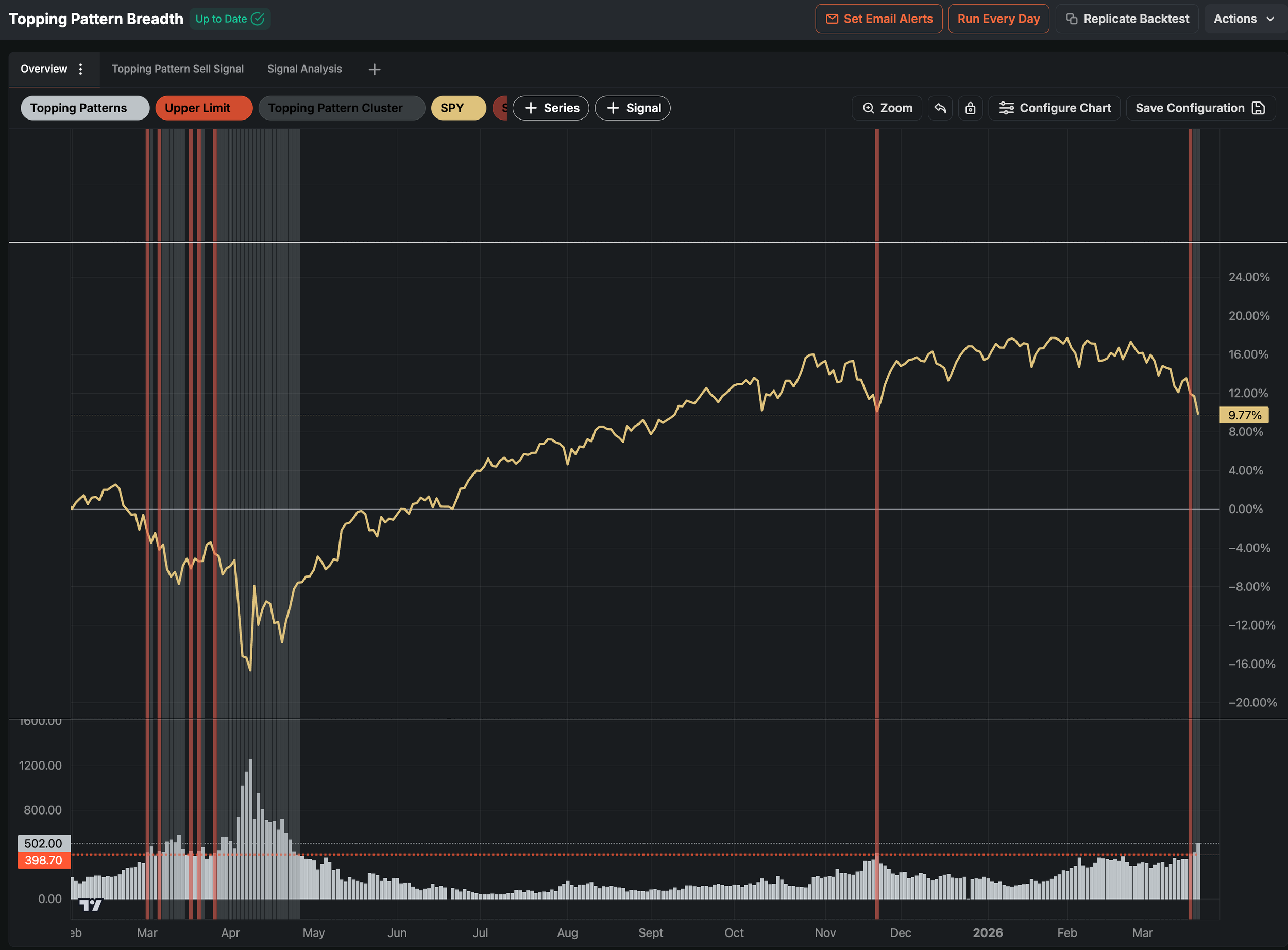Click Add Series button
This screenshot has width=1288, height=950.
click(x=550, y=108)
